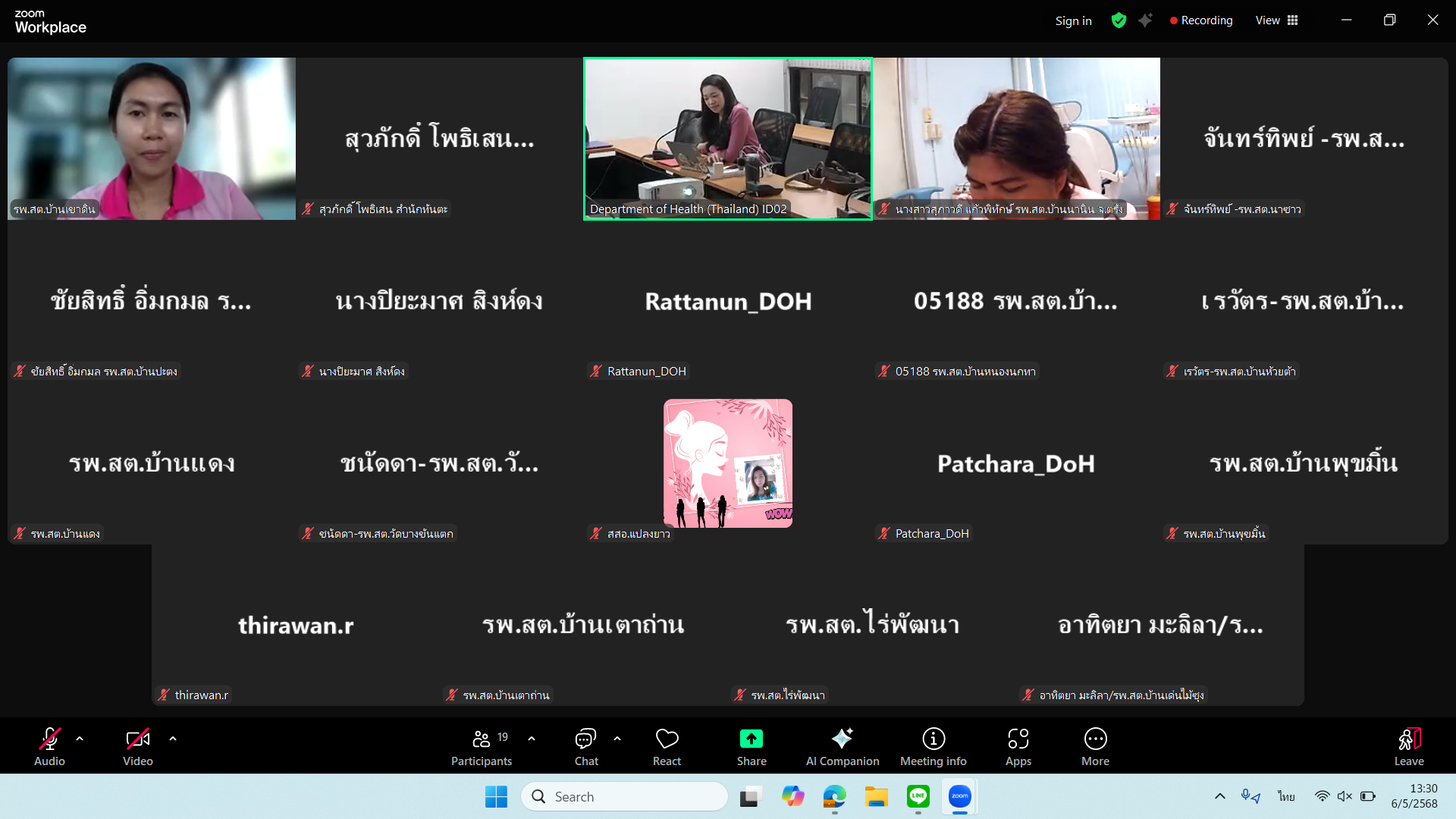Open Task View icon in taskbar
Image resolution: width=1456 pixels, height=819 pixels.
click(x=750, y=796)
